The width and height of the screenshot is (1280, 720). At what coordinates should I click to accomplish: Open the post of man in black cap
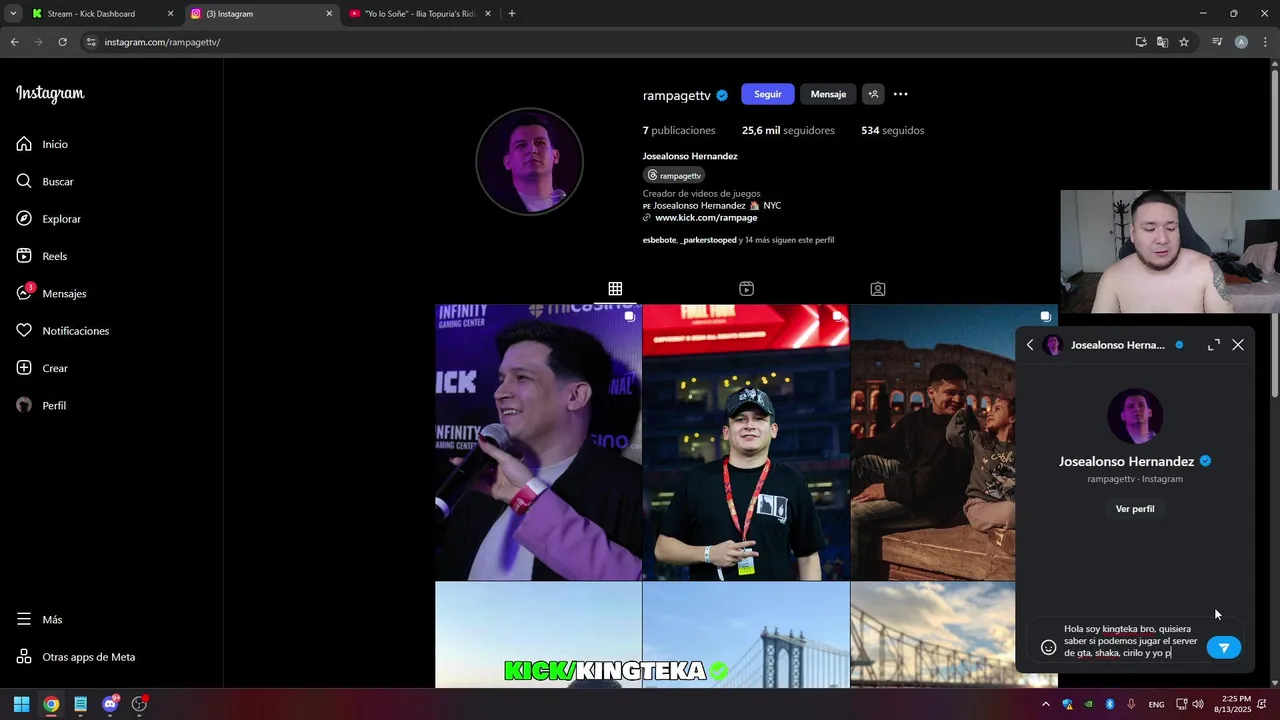[x=746, y=442]
